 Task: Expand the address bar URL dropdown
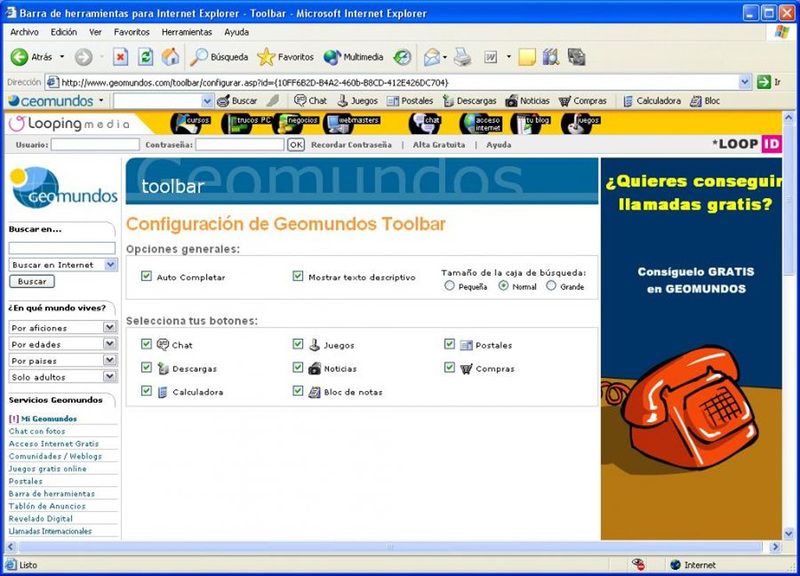pyautogui.click(x=745, y=82)
